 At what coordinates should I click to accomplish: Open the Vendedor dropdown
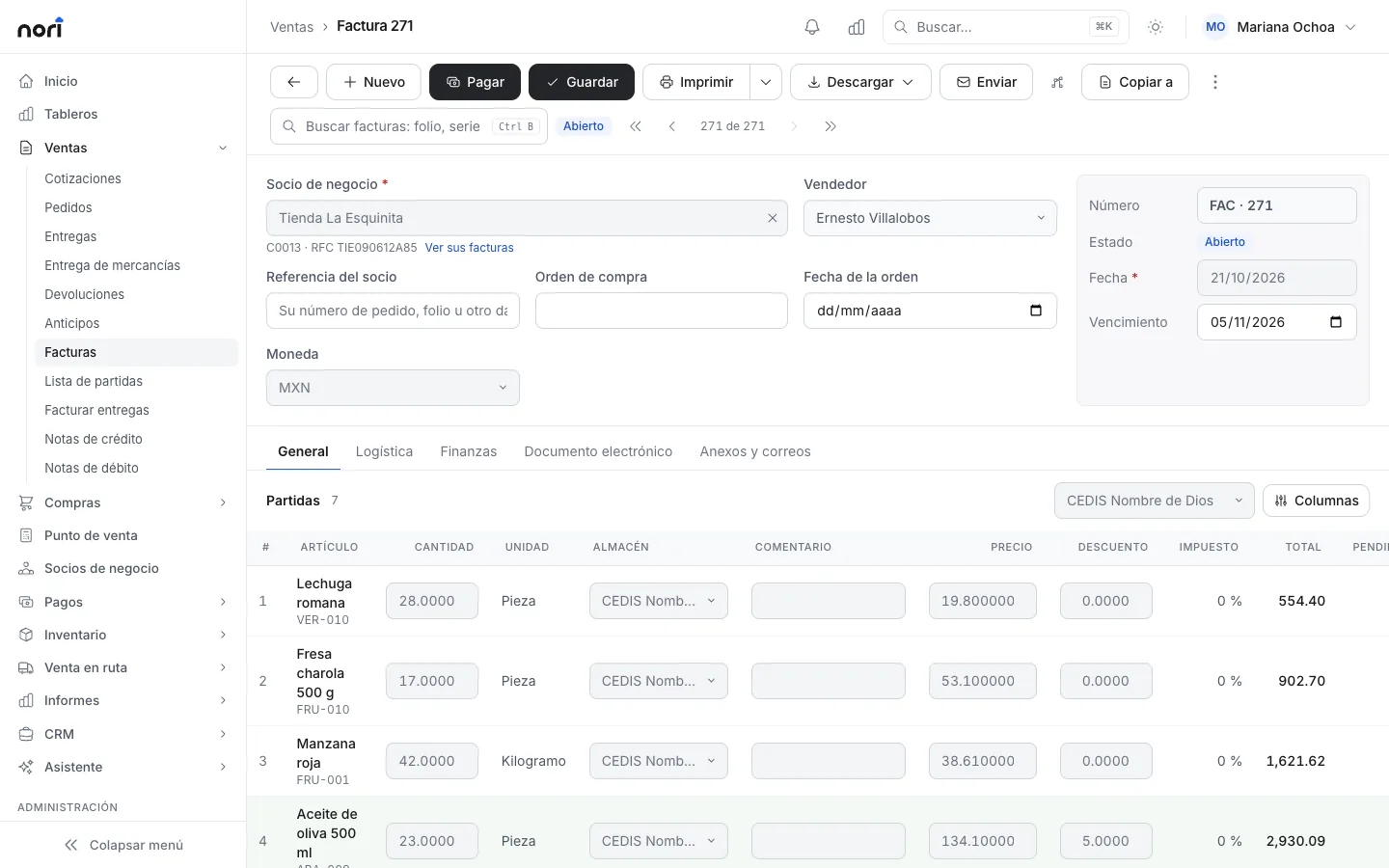coord(930,218)
